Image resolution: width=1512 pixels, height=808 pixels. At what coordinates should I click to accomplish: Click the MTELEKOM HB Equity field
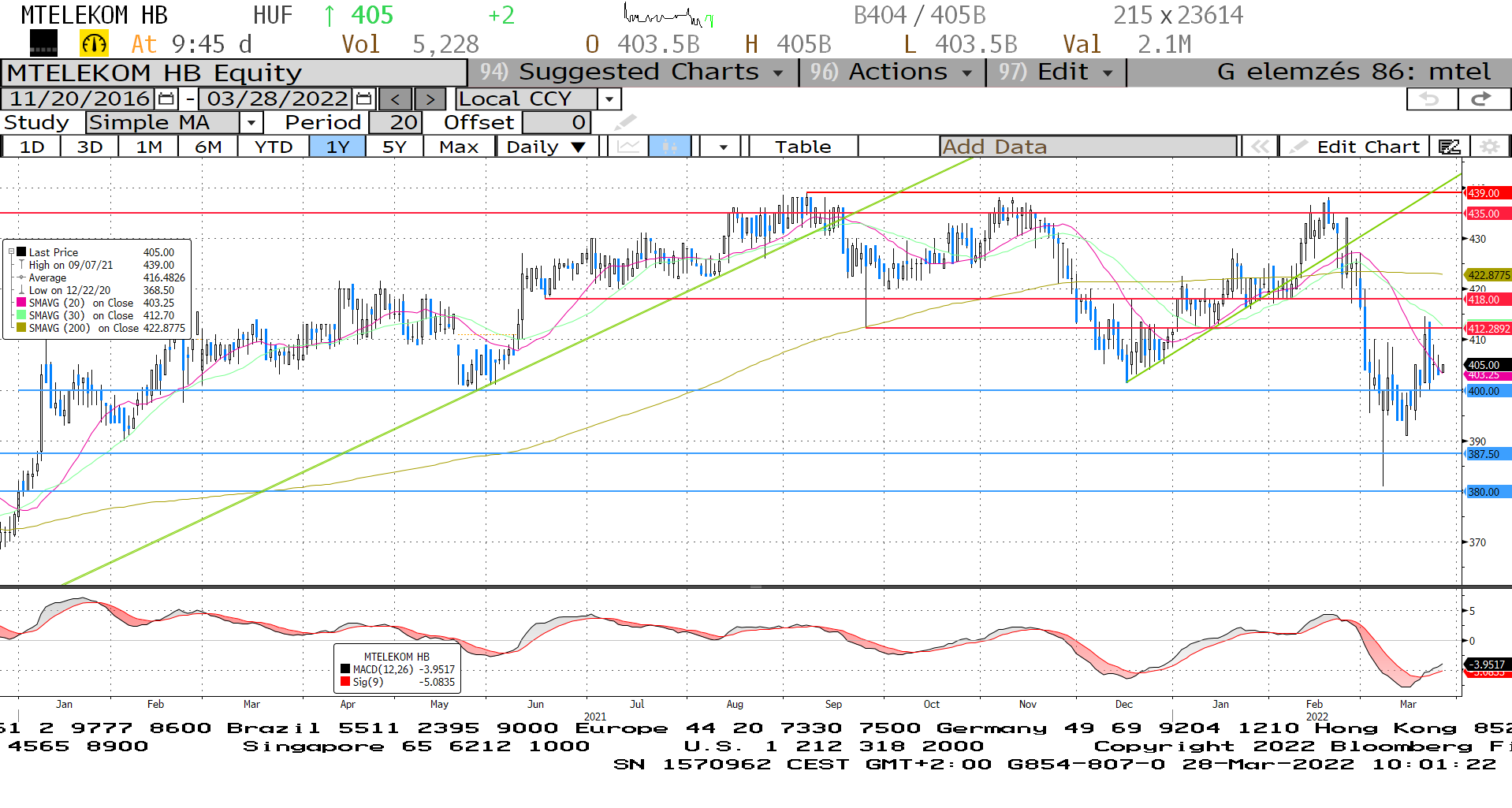(x=234, y=73)
